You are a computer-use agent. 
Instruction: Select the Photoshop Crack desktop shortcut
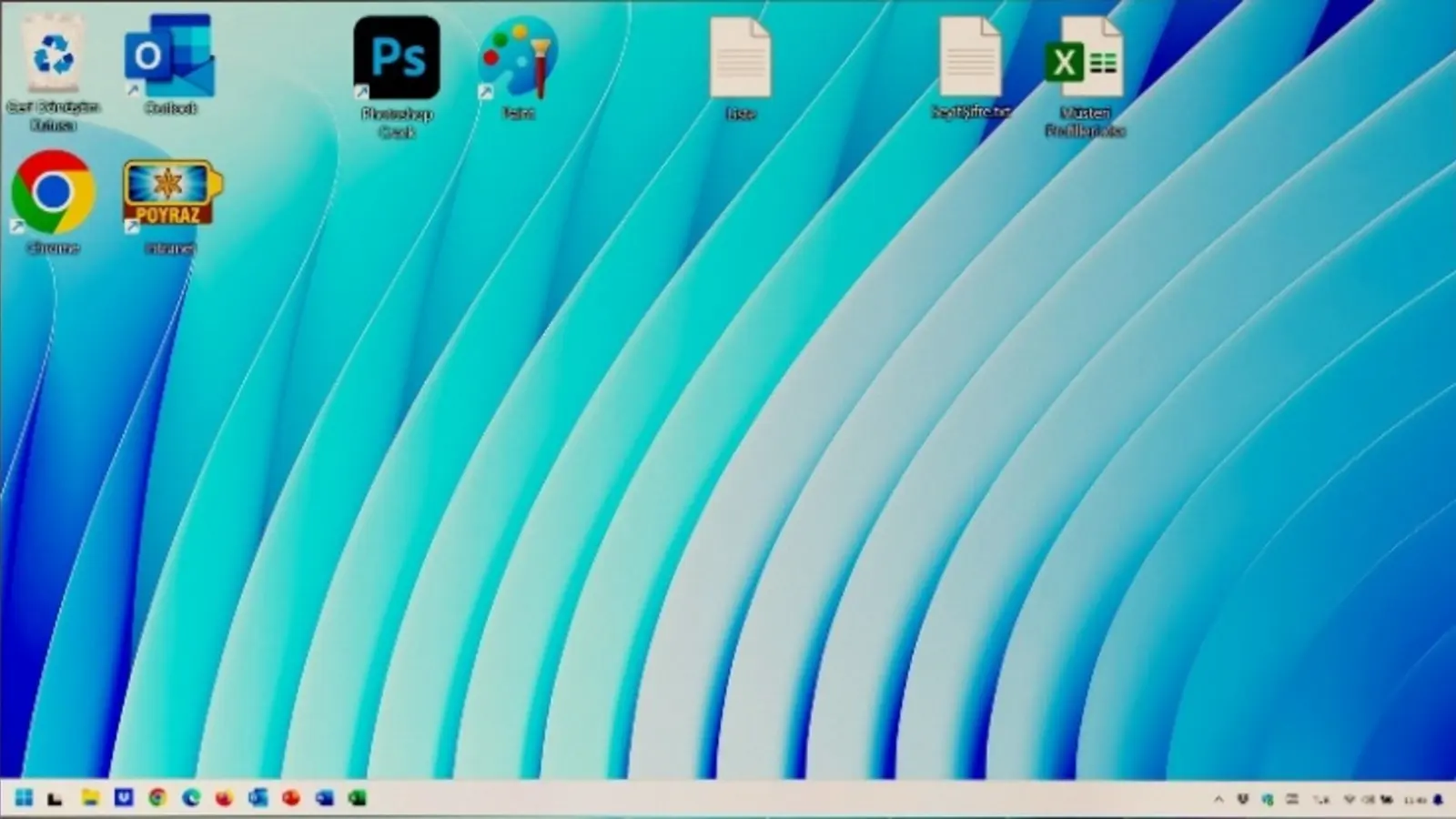point(397,76)
